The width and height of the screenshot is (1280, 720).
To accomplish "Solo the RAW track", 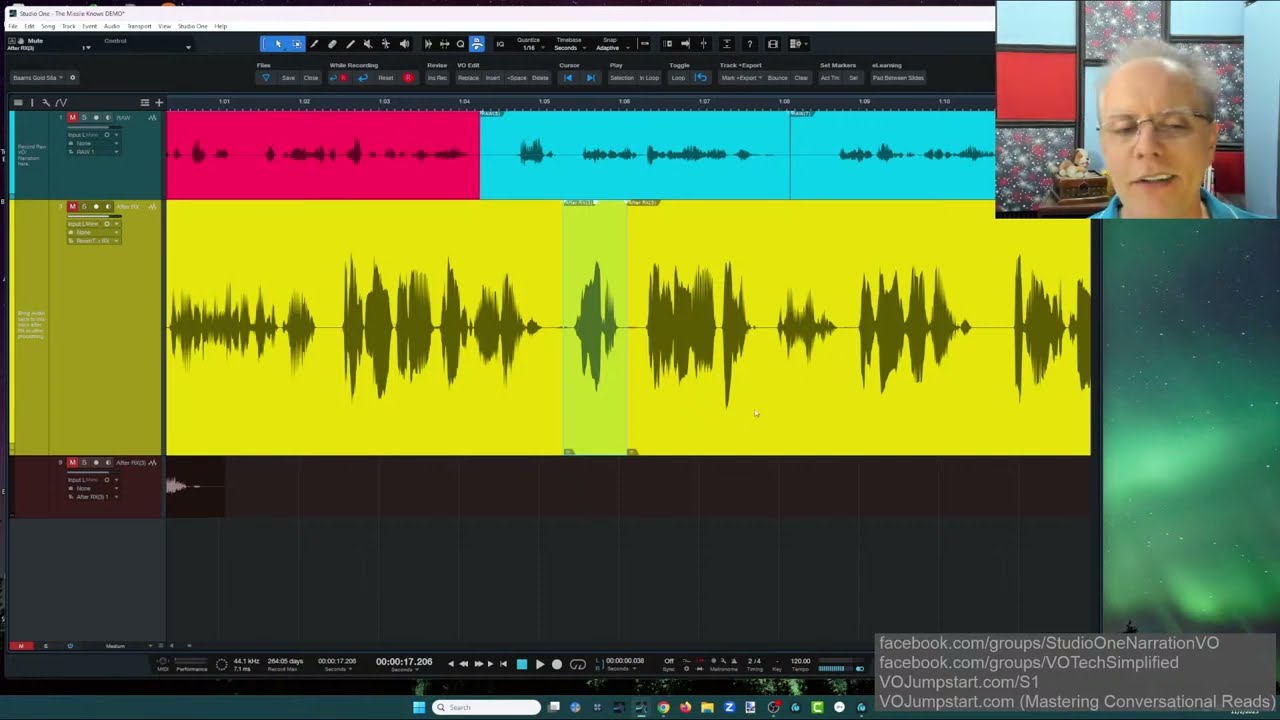I will 84,118.
